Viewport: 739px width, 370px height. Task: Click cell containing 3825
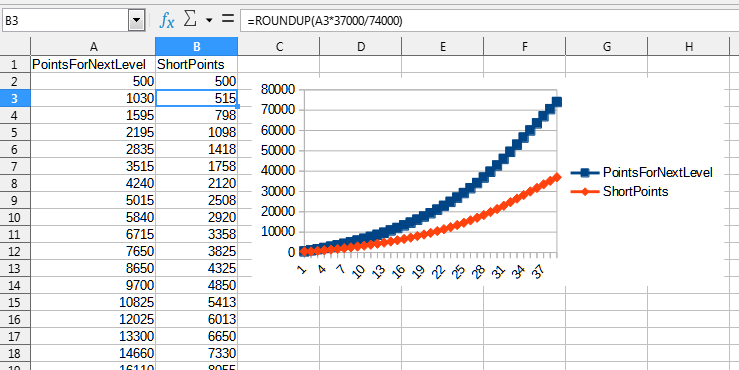197,251
